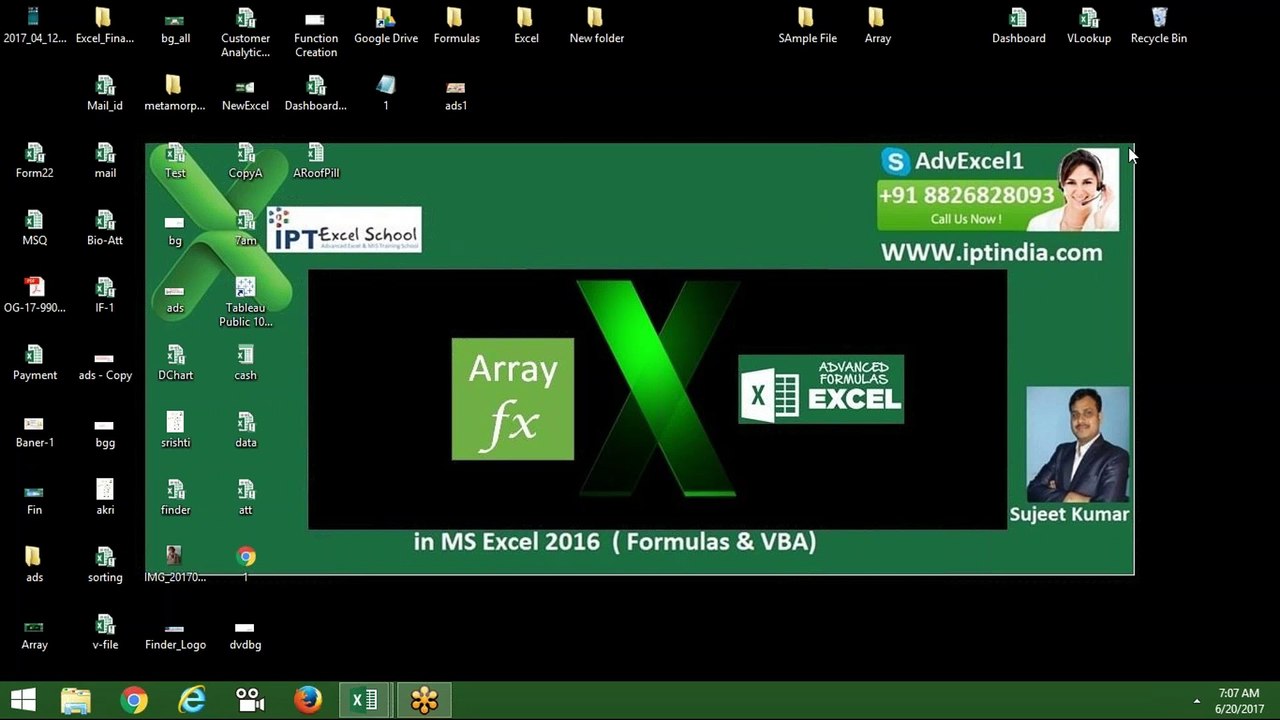Screen dimensions: 1280x720
Task: Select the Test Excel file
Action: pos(175,161)
